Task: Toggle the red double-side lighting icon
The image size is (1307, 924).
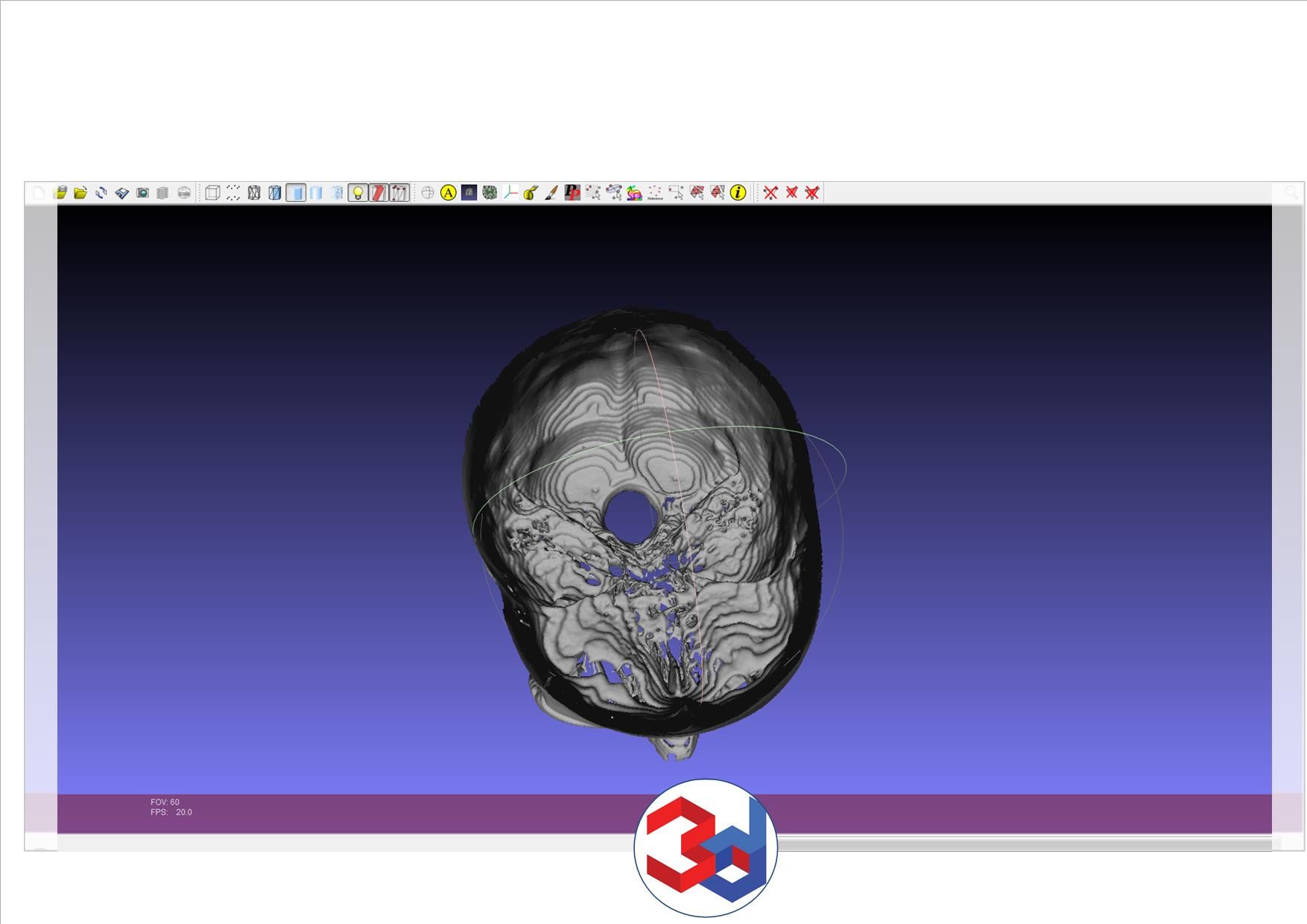Action: (379, 193)
